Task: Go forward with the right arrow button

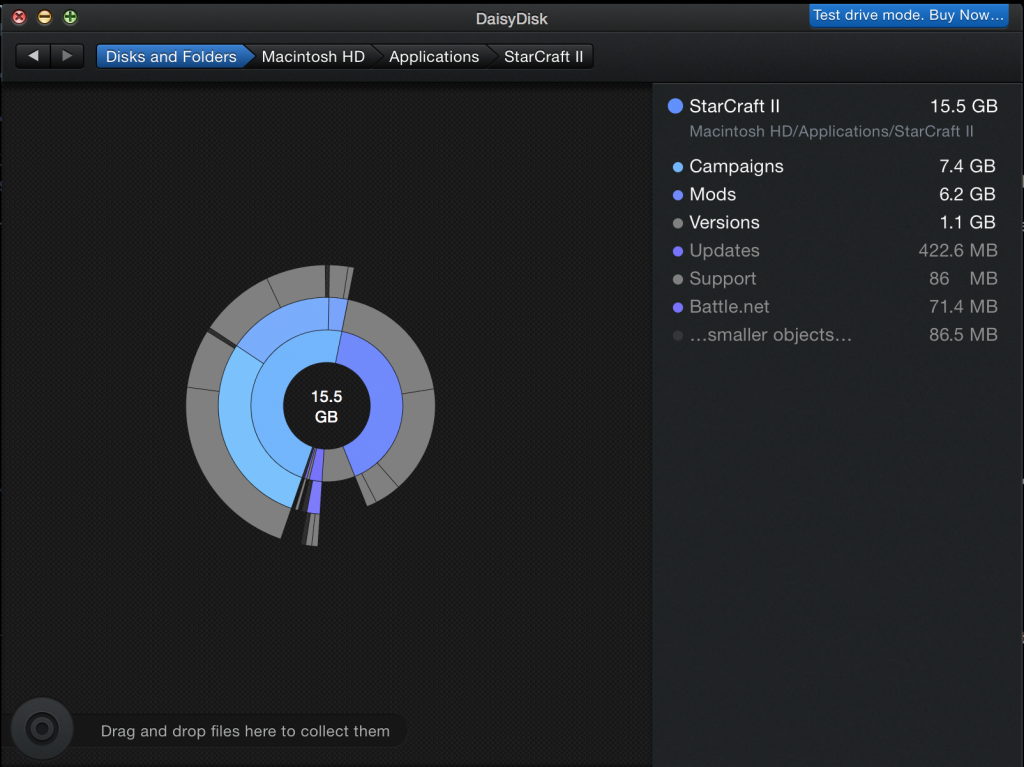Action: (x=67, y=56)
